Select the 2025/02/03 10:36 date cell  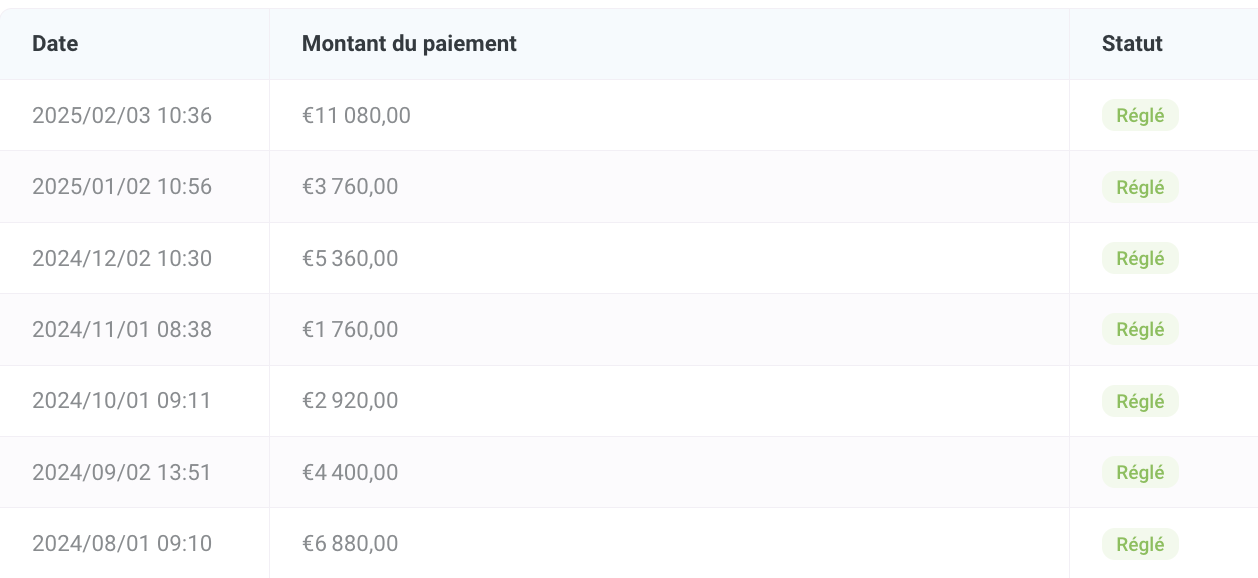[x=122, y=116]
